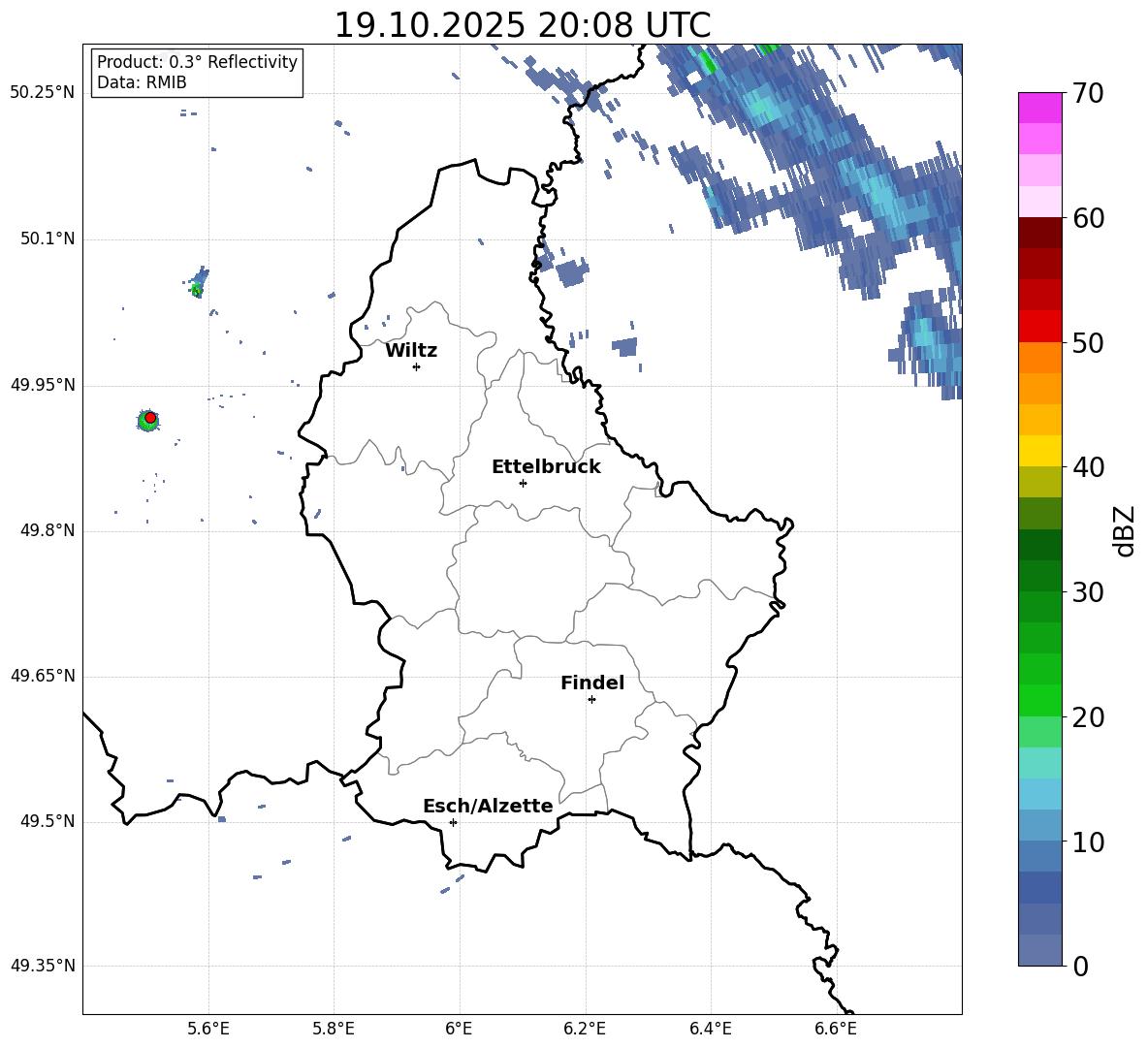This screenshot has width=1148, height=1048.
Task: Click the 6.6°E longitude label
Action: [x=836, y=1030]
